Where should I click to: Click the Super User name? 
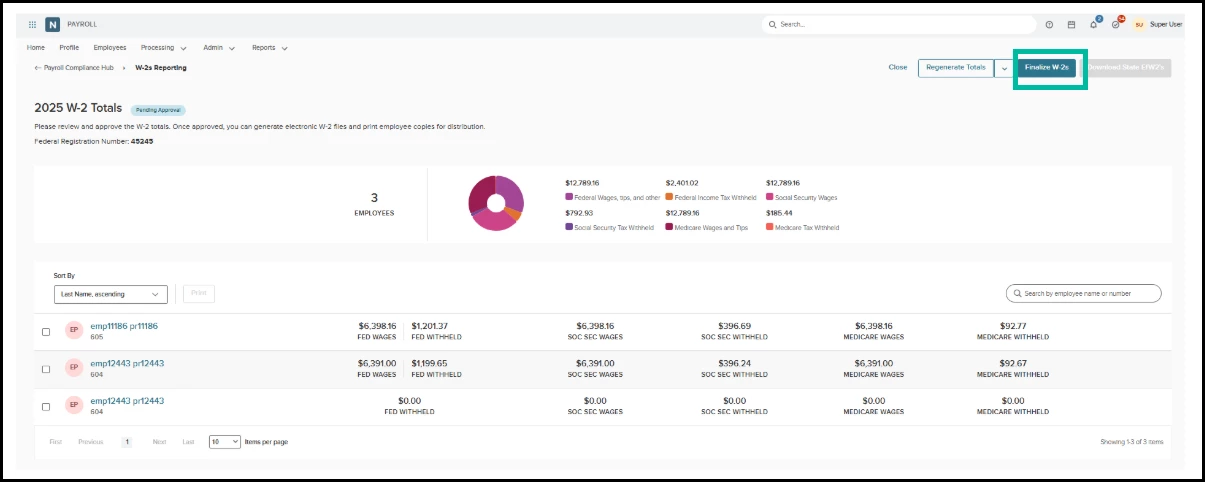tap(1167, 24)
